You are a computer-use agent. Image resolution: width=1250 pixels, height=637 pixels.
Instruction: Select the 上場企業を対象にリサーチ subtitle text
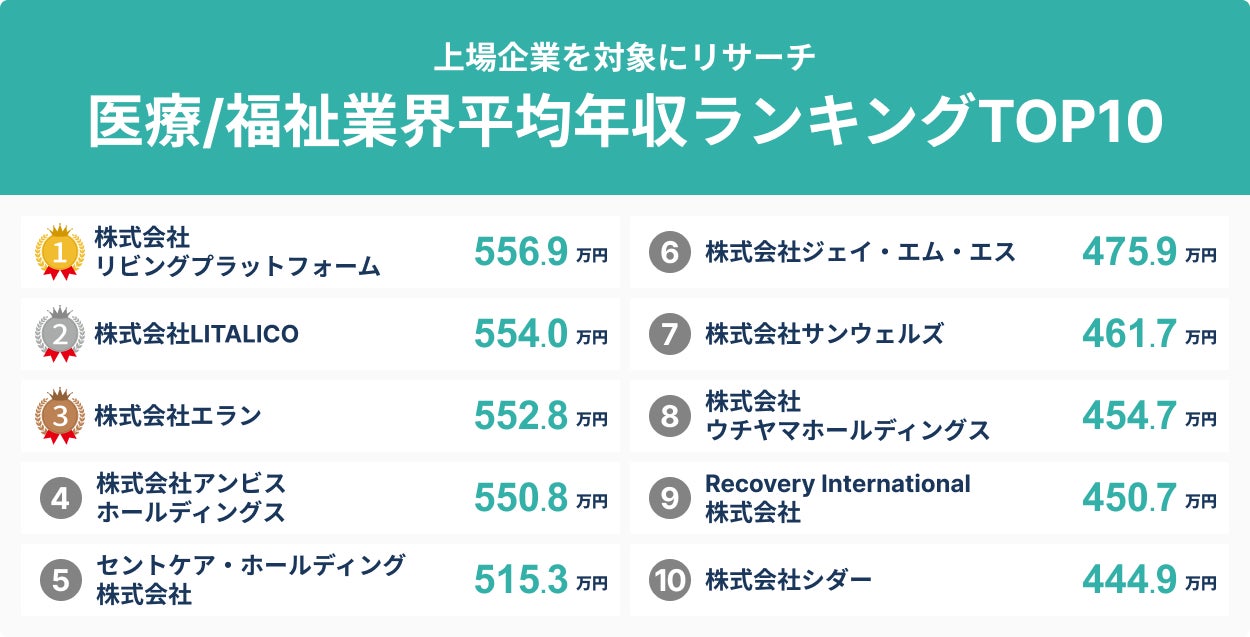[625, 57]
